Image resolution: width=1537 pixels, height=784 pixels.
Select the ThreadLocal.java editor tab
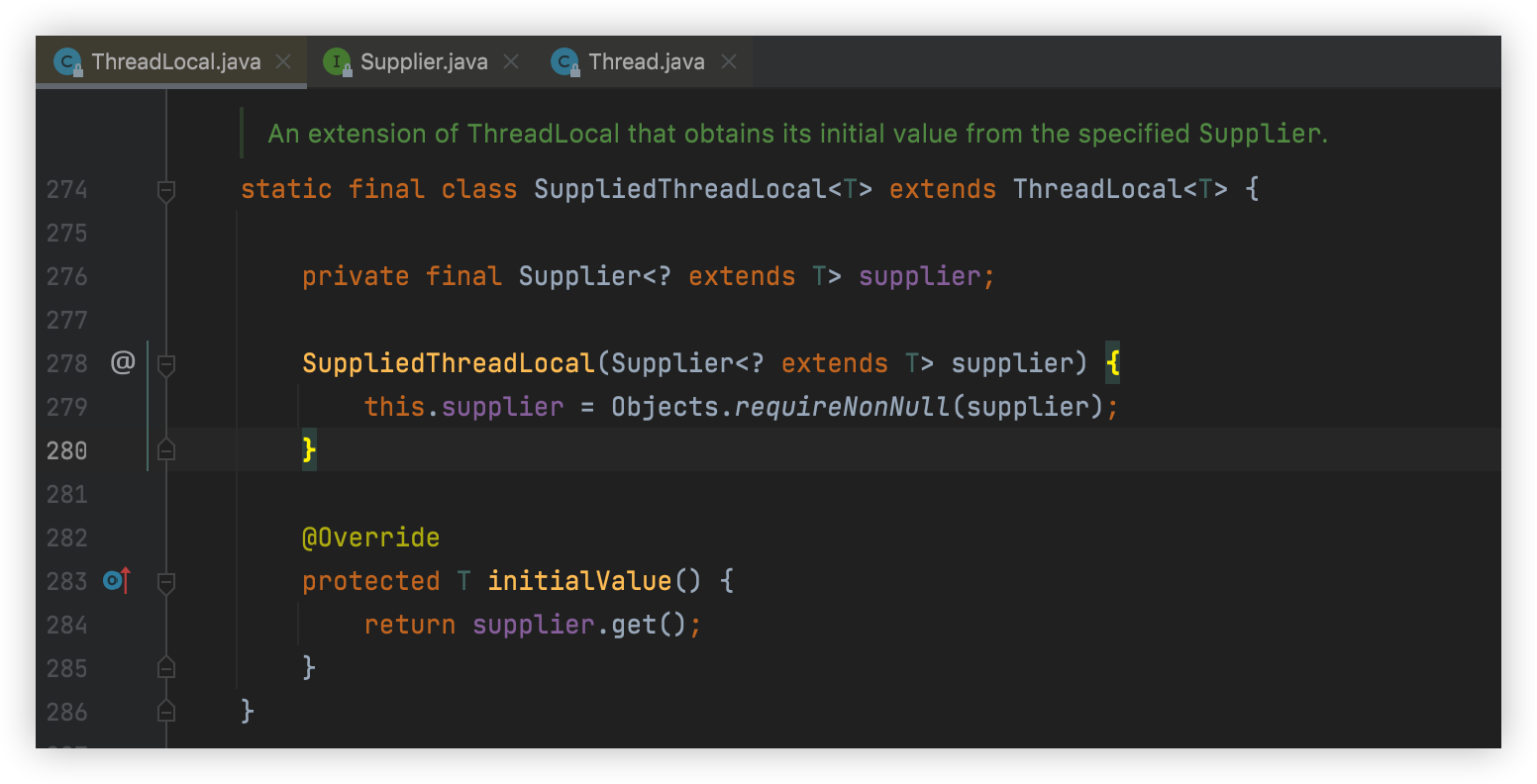tap(175, 62)
